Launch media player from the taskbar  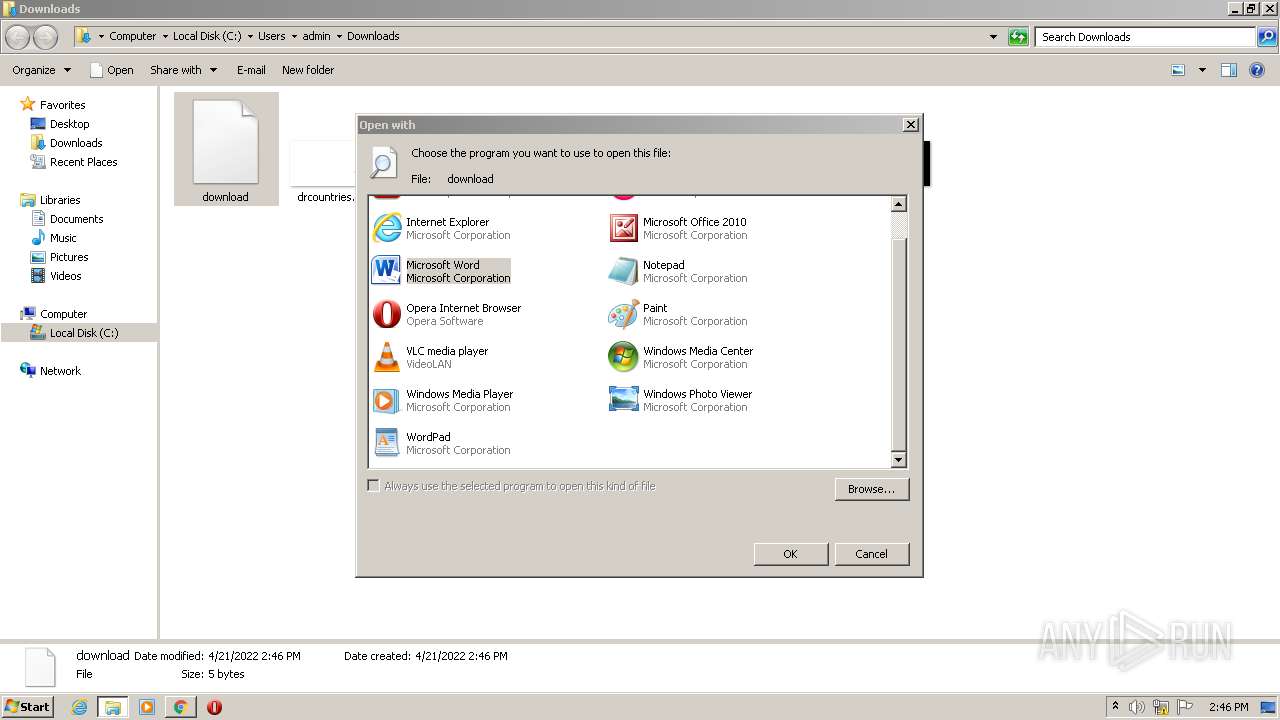pos(147,707)
